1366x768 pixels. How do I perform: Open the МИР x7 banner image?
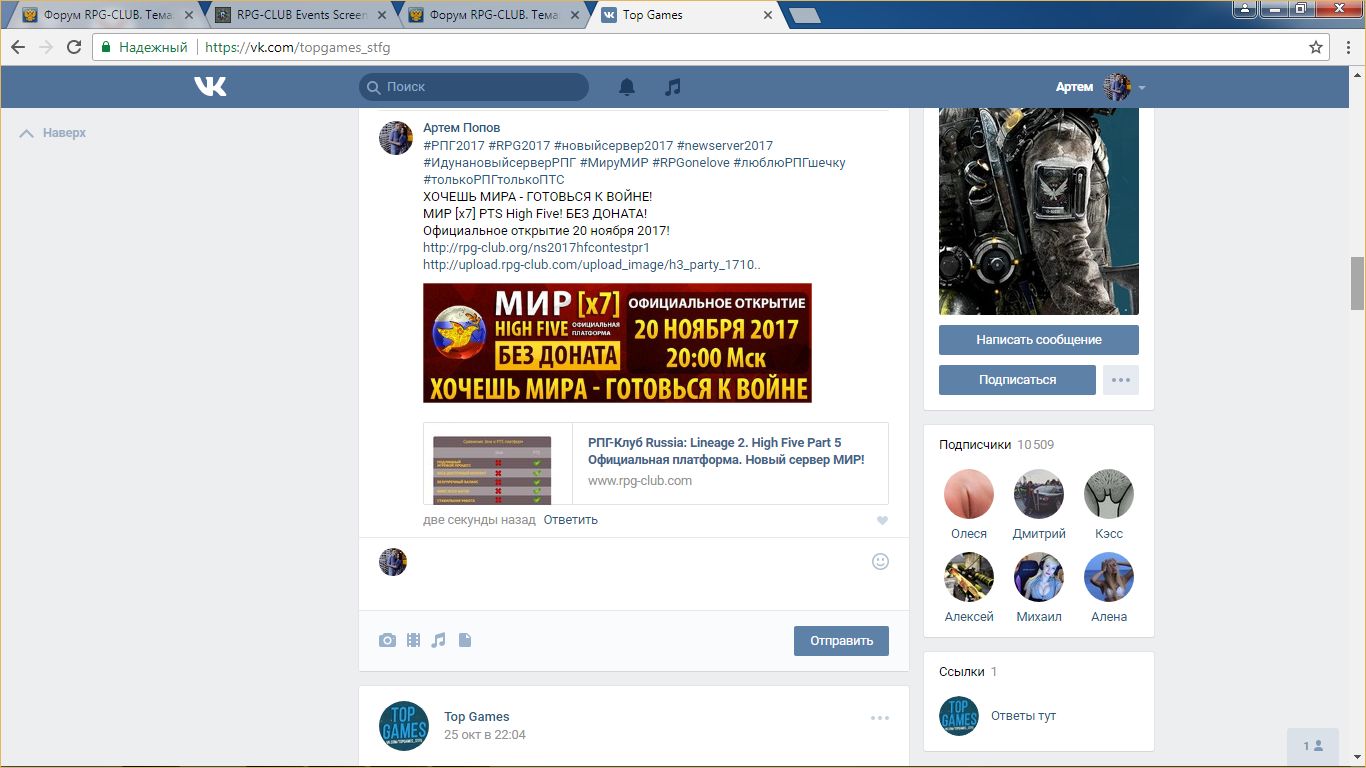point(617,343)
